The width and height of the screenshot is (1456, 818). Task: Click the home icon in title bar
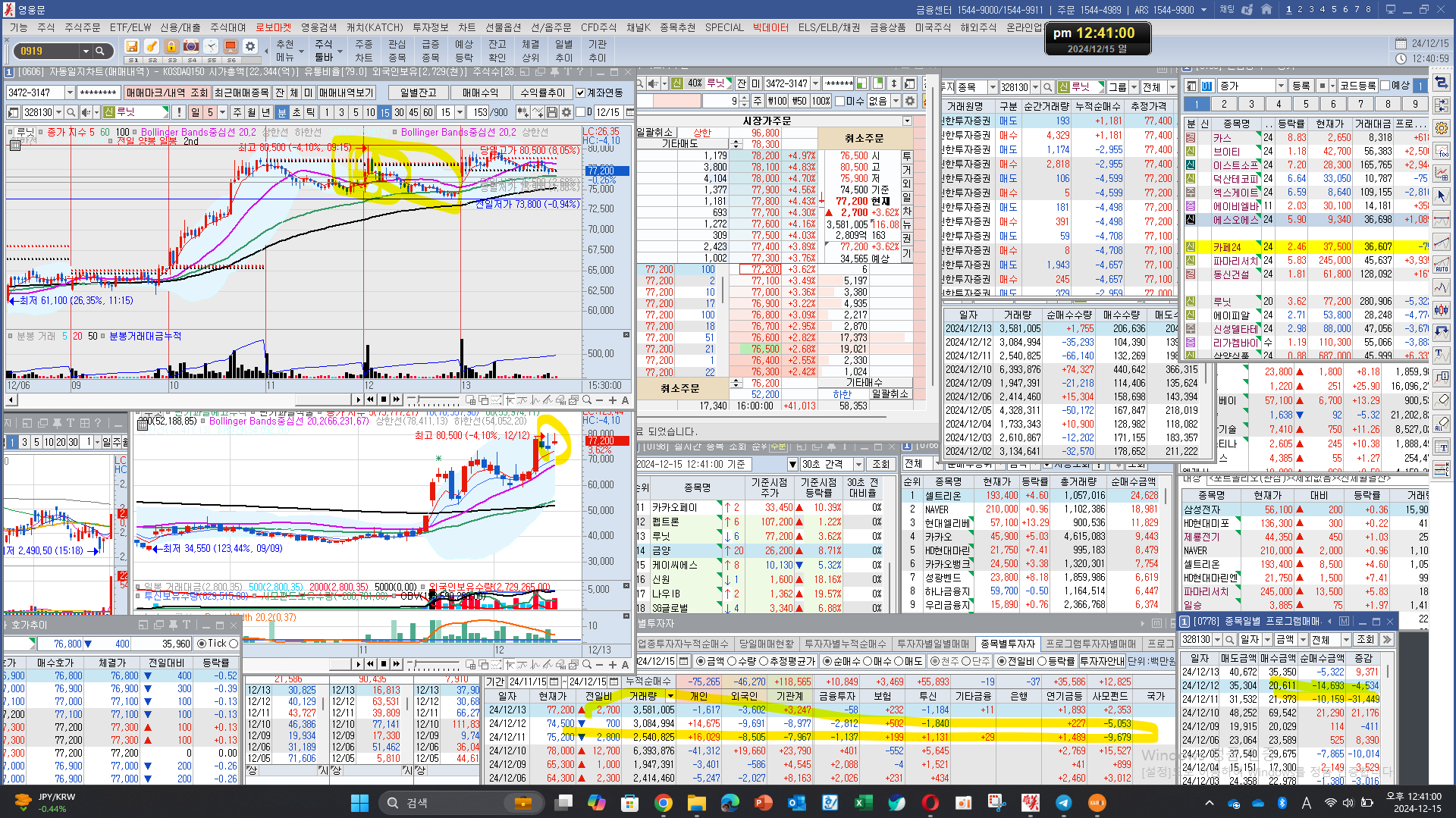click(1266, 10)
